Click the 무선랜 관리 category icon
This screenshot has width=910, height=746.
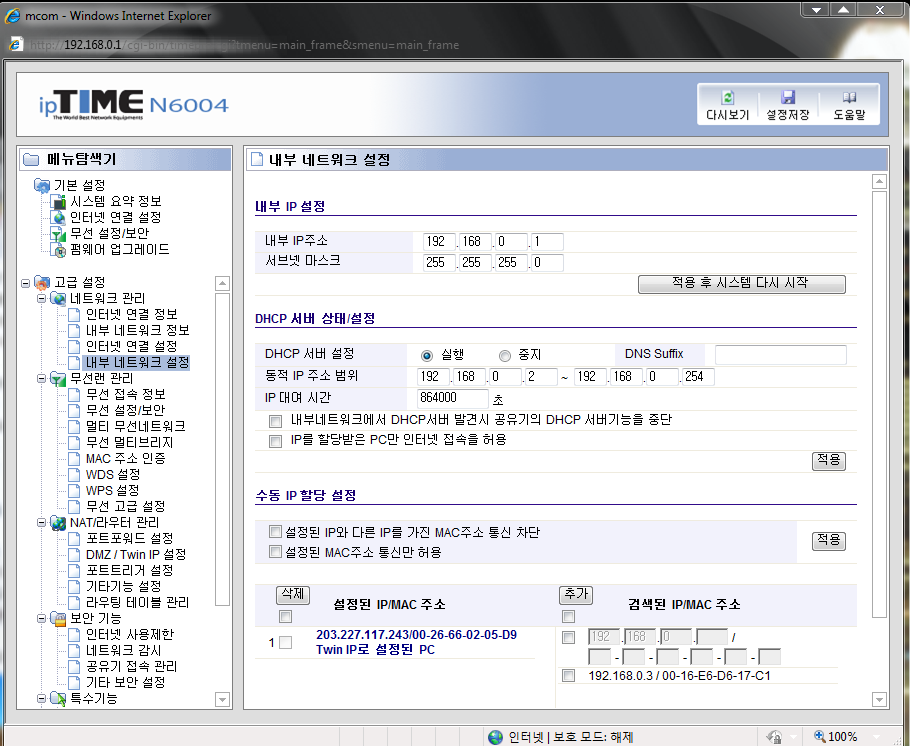[x=58, y=379]
